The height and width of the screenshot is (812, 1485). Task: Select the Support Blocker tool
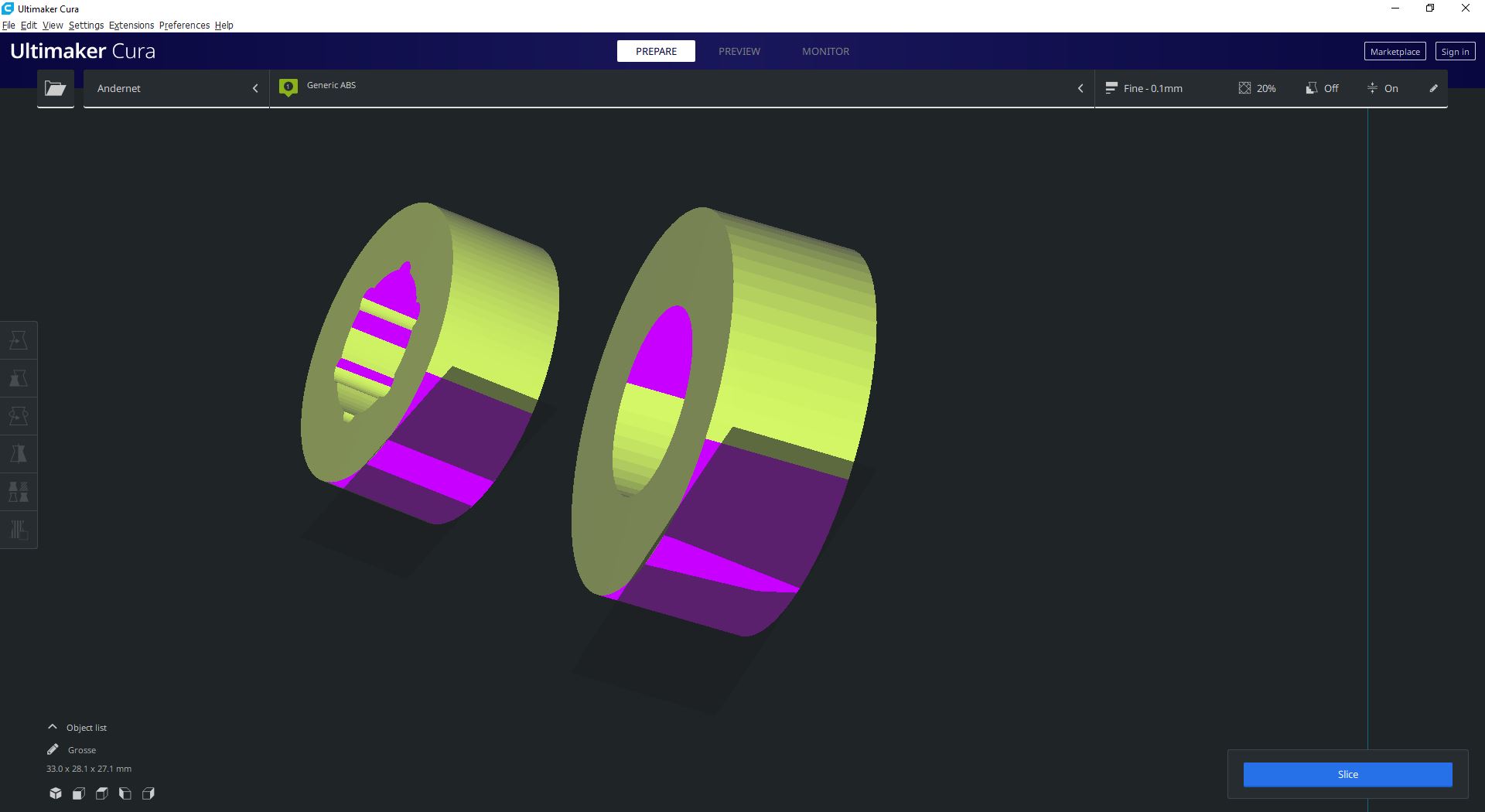[19, 530]
